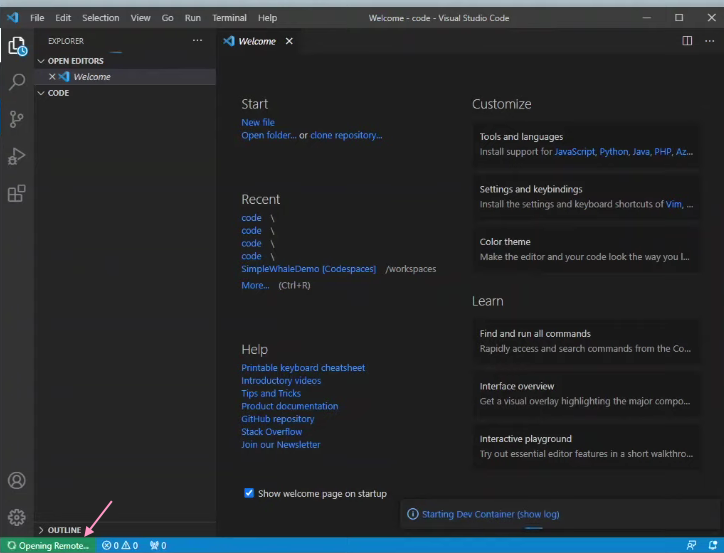The image size is (724, 553).
Task: Click the Java language support link
Action: coord(641,152)
